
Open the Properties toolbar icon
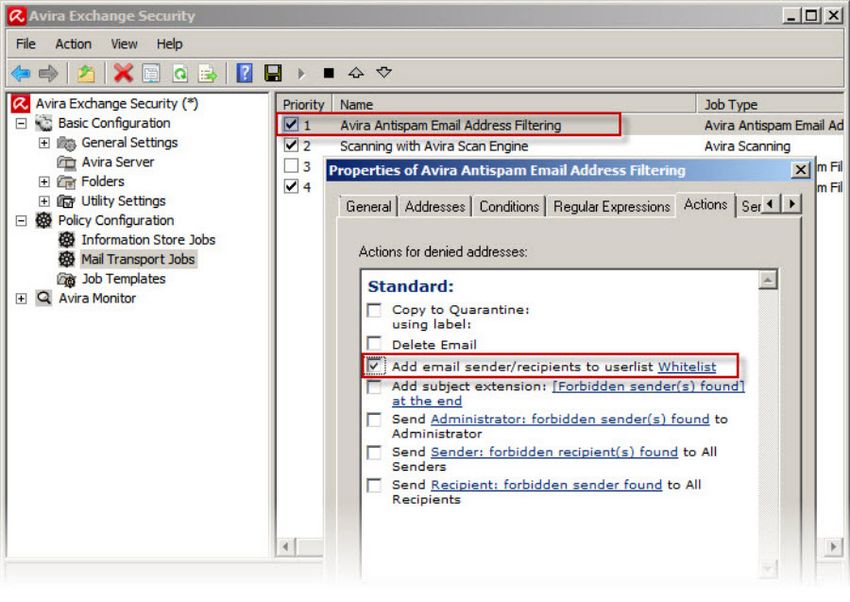point(151,73)
